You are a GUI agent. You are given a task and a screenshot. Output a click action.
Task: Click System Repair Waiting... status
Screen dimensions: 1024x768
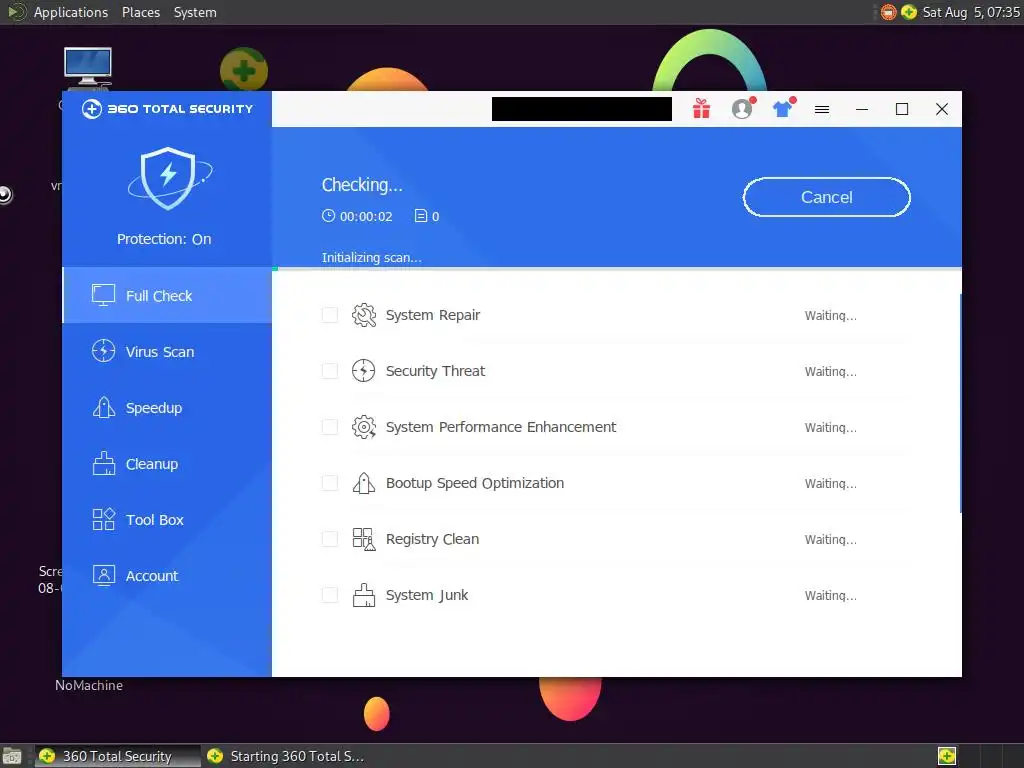[x=830, y=315]
